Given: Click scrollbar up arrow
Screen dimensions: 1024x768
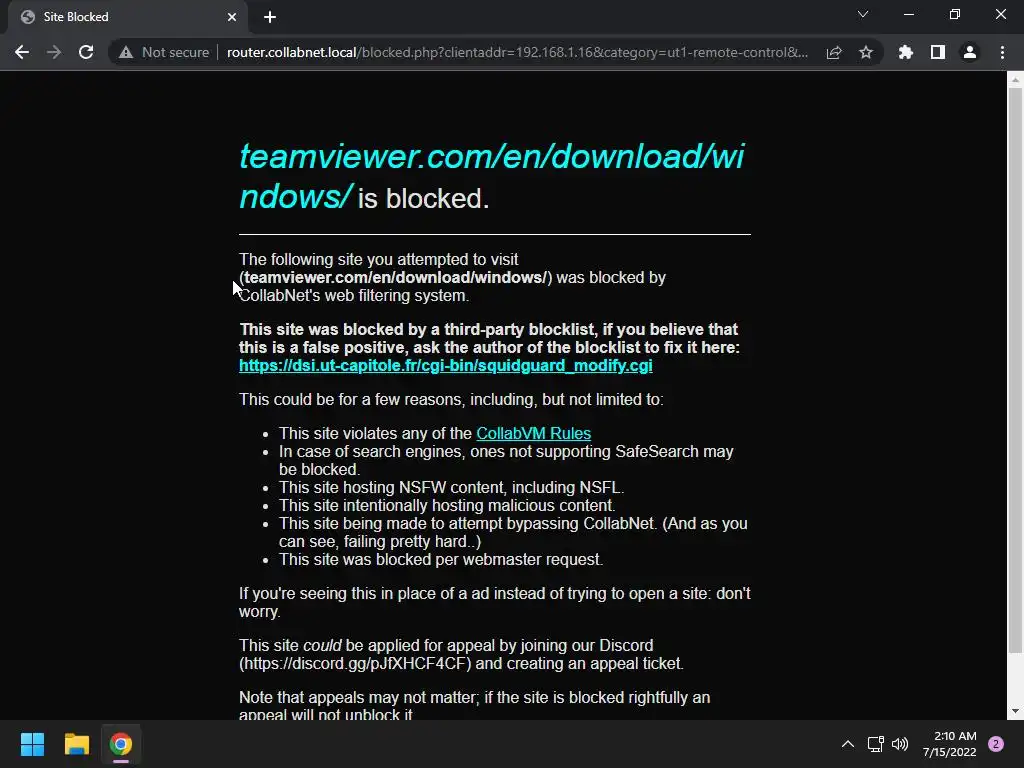Looking at the screenshot, I should click(x=1015, y=80).
